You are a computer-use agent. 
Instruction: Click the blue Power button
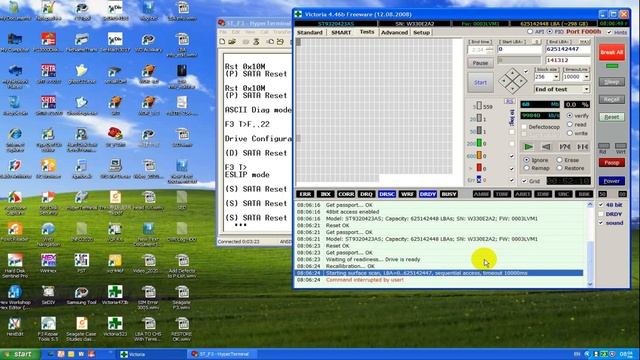point(611,181)
